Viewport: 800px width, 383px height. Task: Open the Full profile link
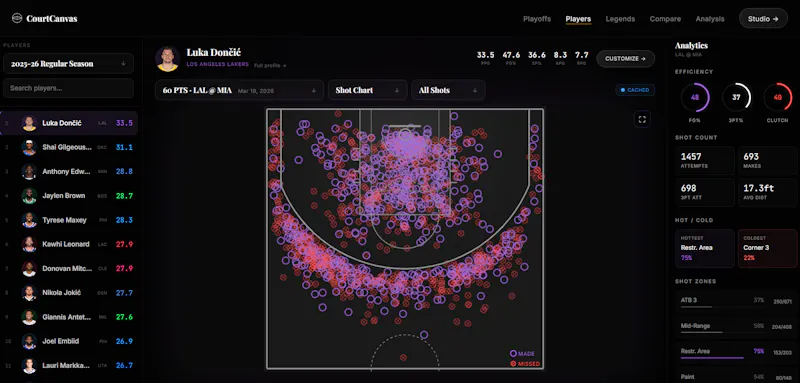(270, 65)
